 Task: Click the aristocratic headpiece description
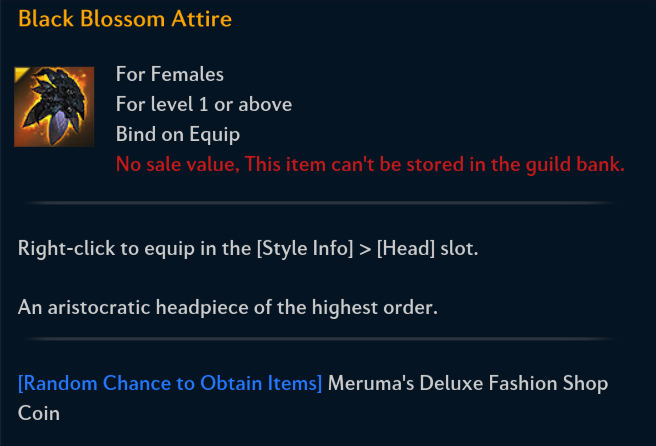(x=228, y=307)
